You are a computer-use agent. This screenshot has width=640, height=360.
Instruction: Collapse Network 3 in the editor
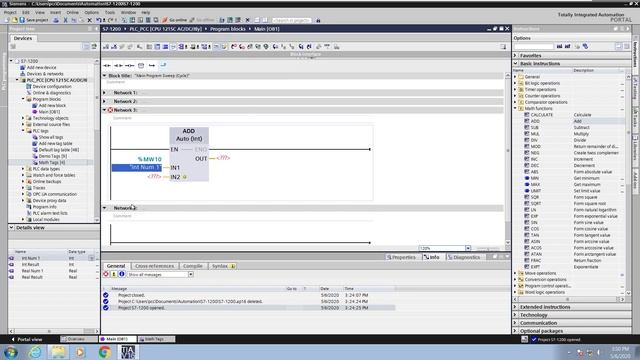tap(104, 110)
